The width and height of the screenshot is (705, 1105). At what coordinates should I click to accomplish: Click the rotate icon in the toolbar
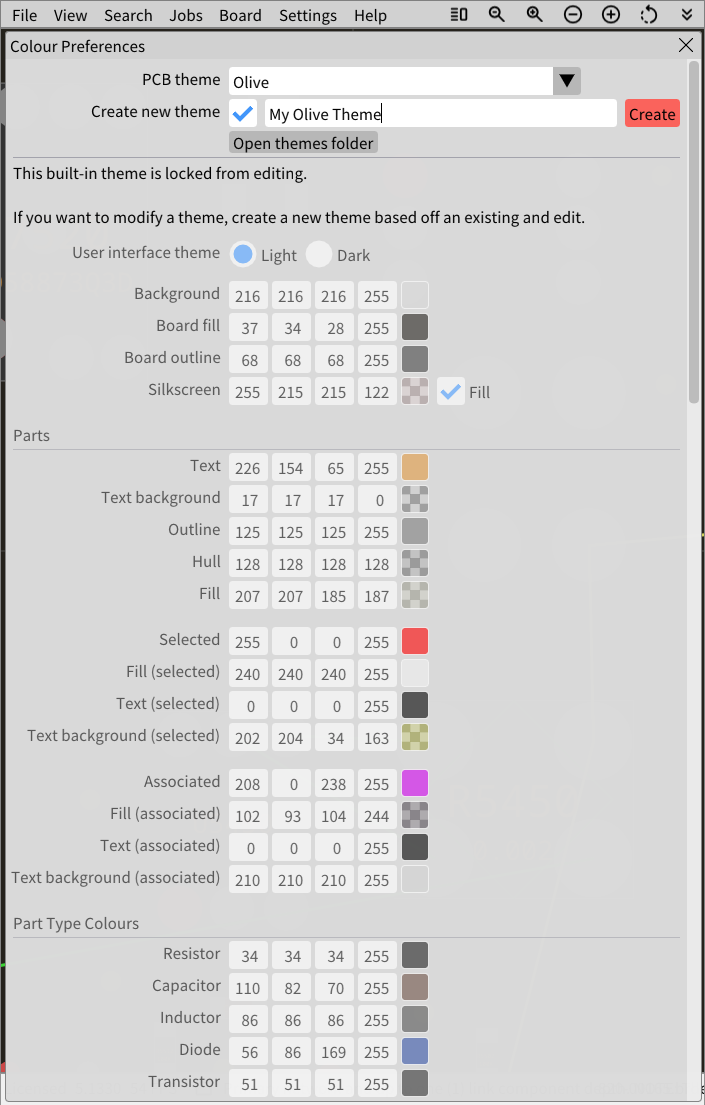[x=648, y=14]
